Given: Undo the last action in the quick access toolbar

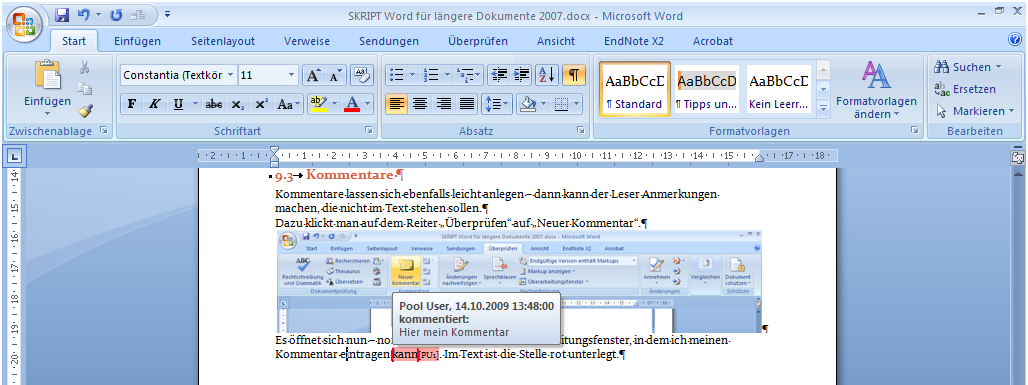Looking at the screenshot, I should point(84,14).
